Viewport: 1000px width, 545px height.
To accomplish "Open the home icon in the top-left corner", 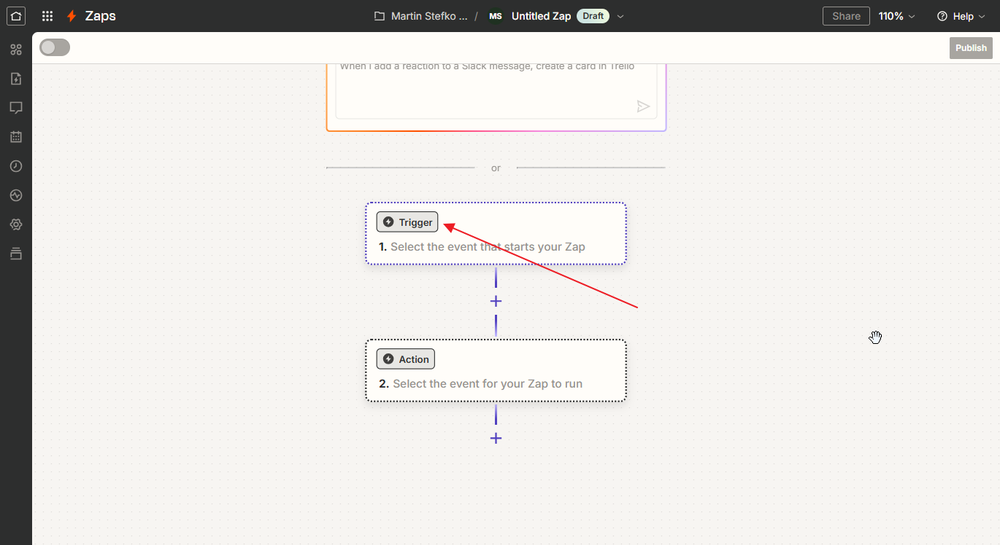I will pyautogui.click(x=16, y=16).
